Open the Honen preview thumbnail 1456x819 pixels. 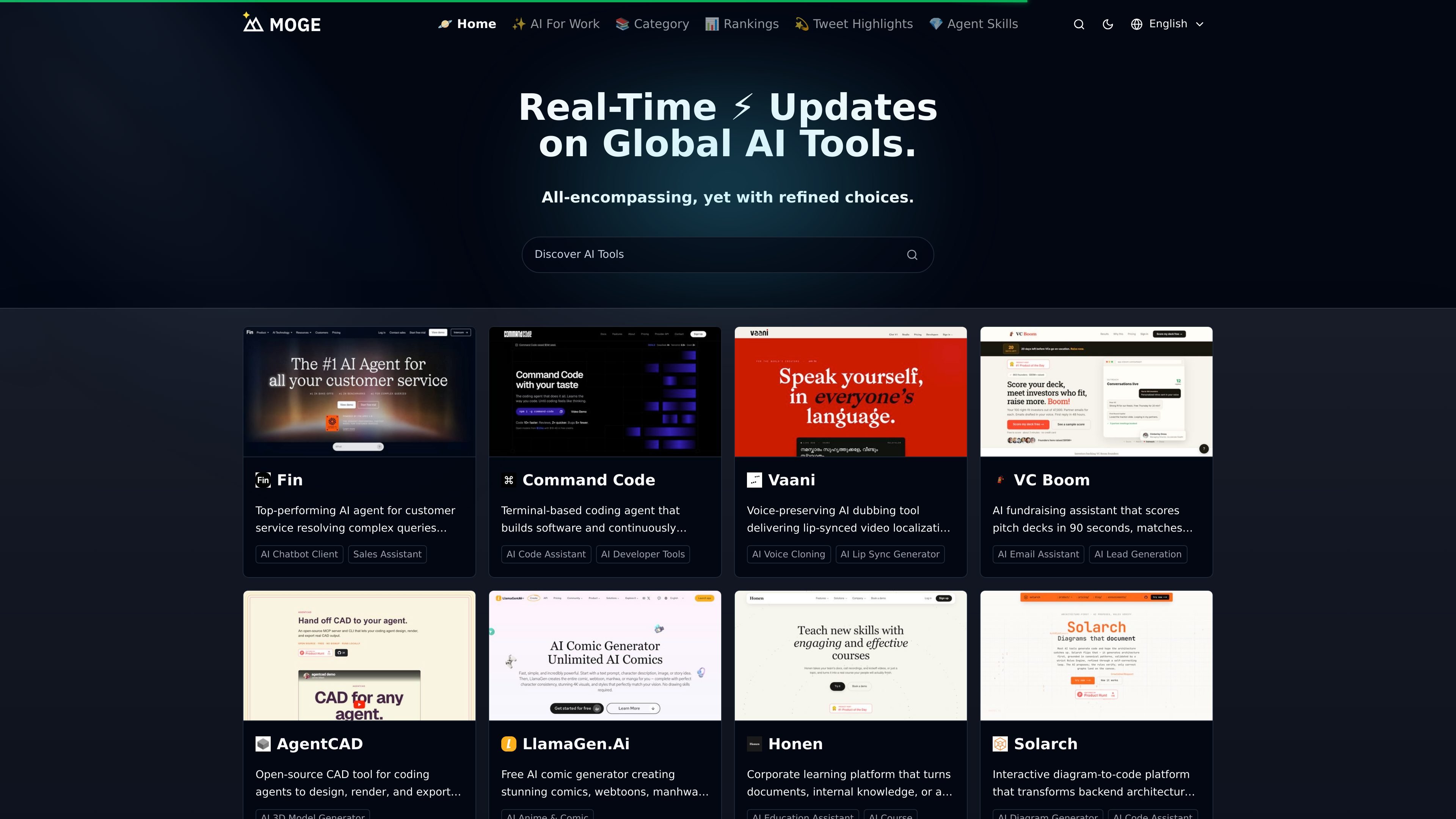tap(850, 656)
